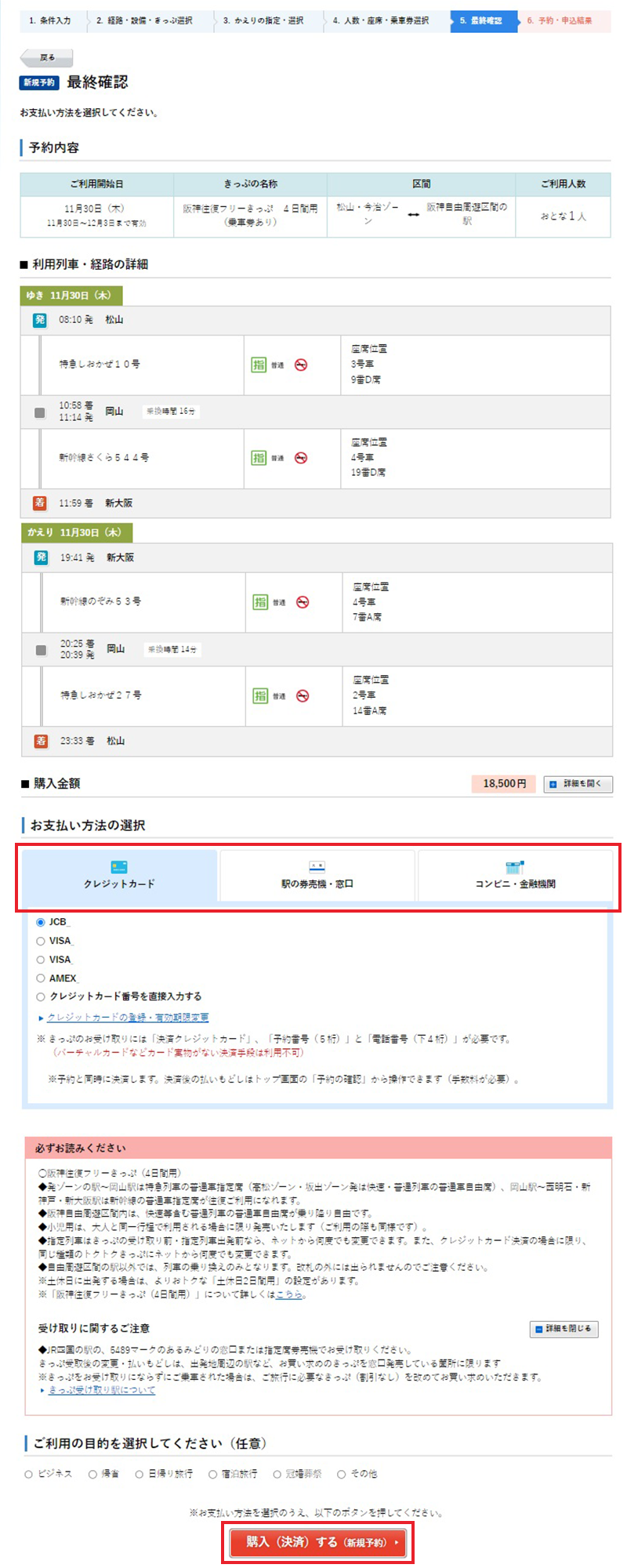Select the AMEX card radio button
Image resolution: width=627 pixels, height=1568 pixels.
[x=41, y=978]
